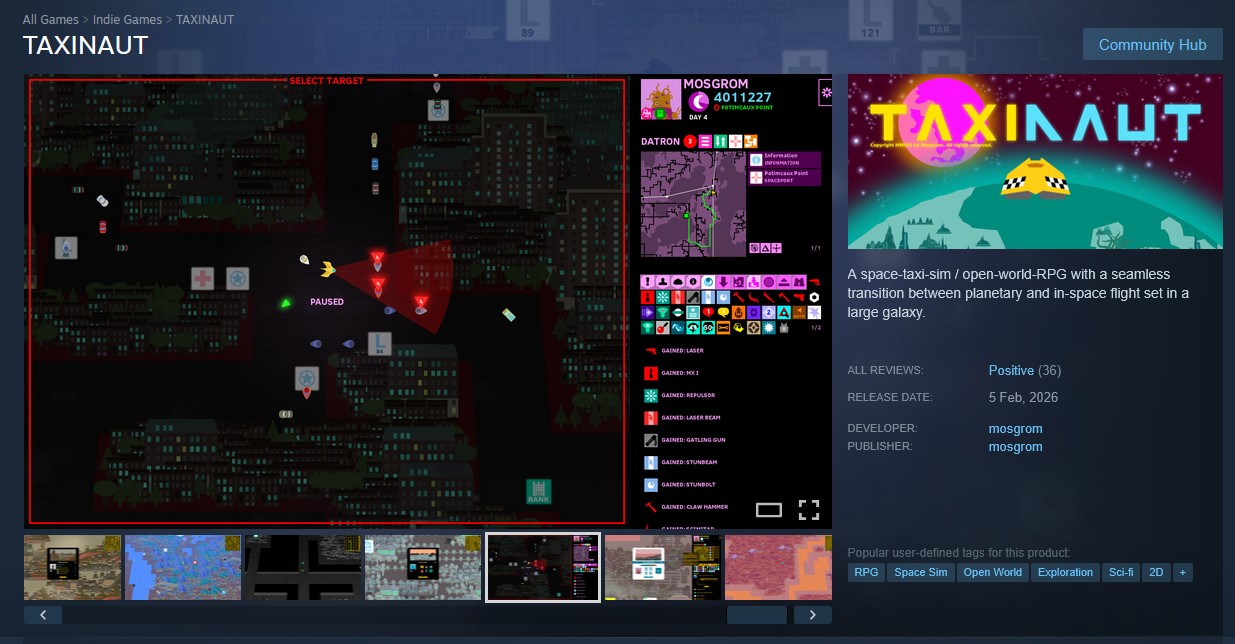Show the pink and orange terrain thumbnail
The height and width of the screenshot is (644, 1235).
[x=778, y=567]
